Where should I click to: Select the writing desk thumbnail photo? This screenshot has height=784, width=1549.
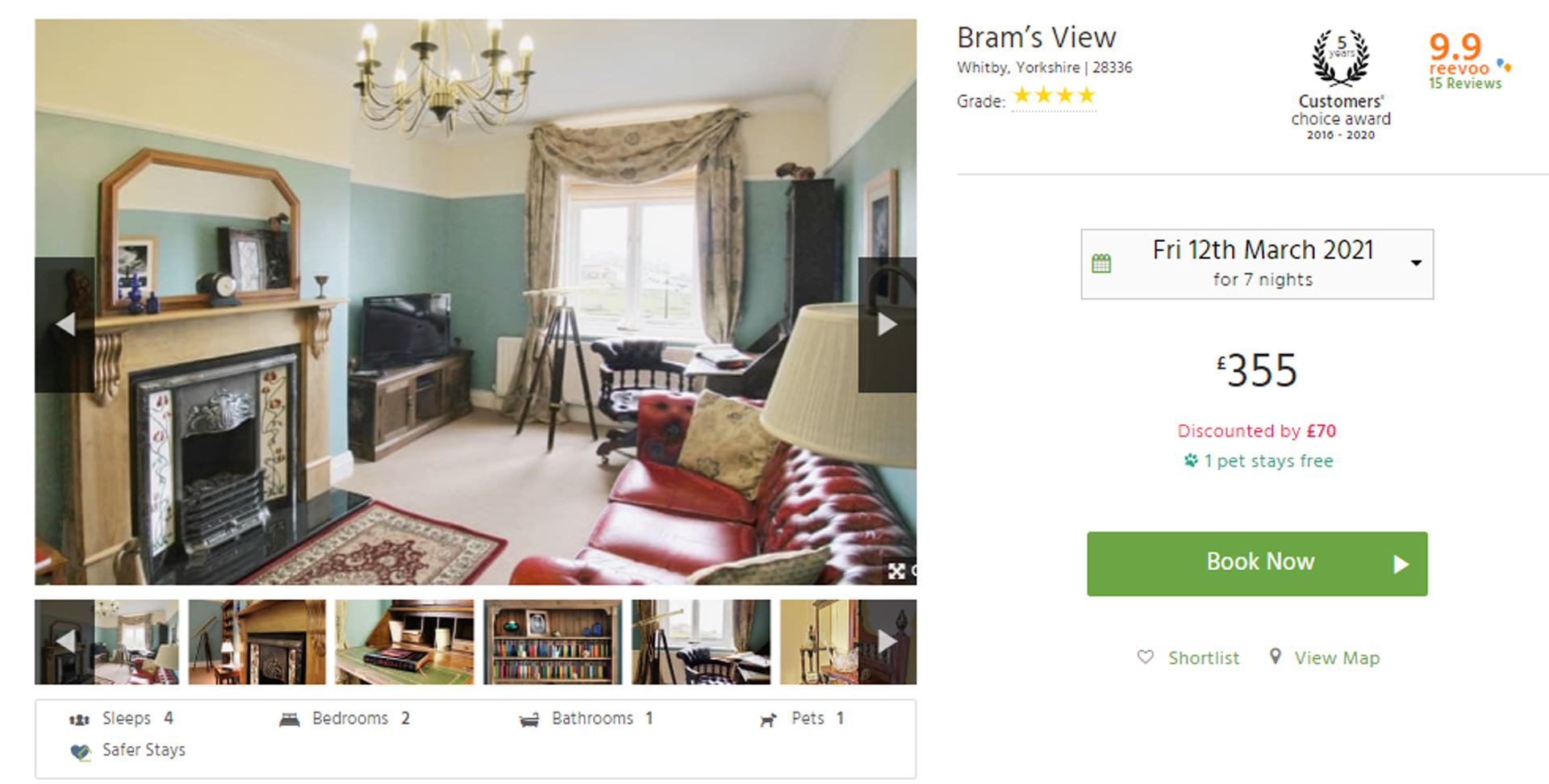(x=404, y=642)
